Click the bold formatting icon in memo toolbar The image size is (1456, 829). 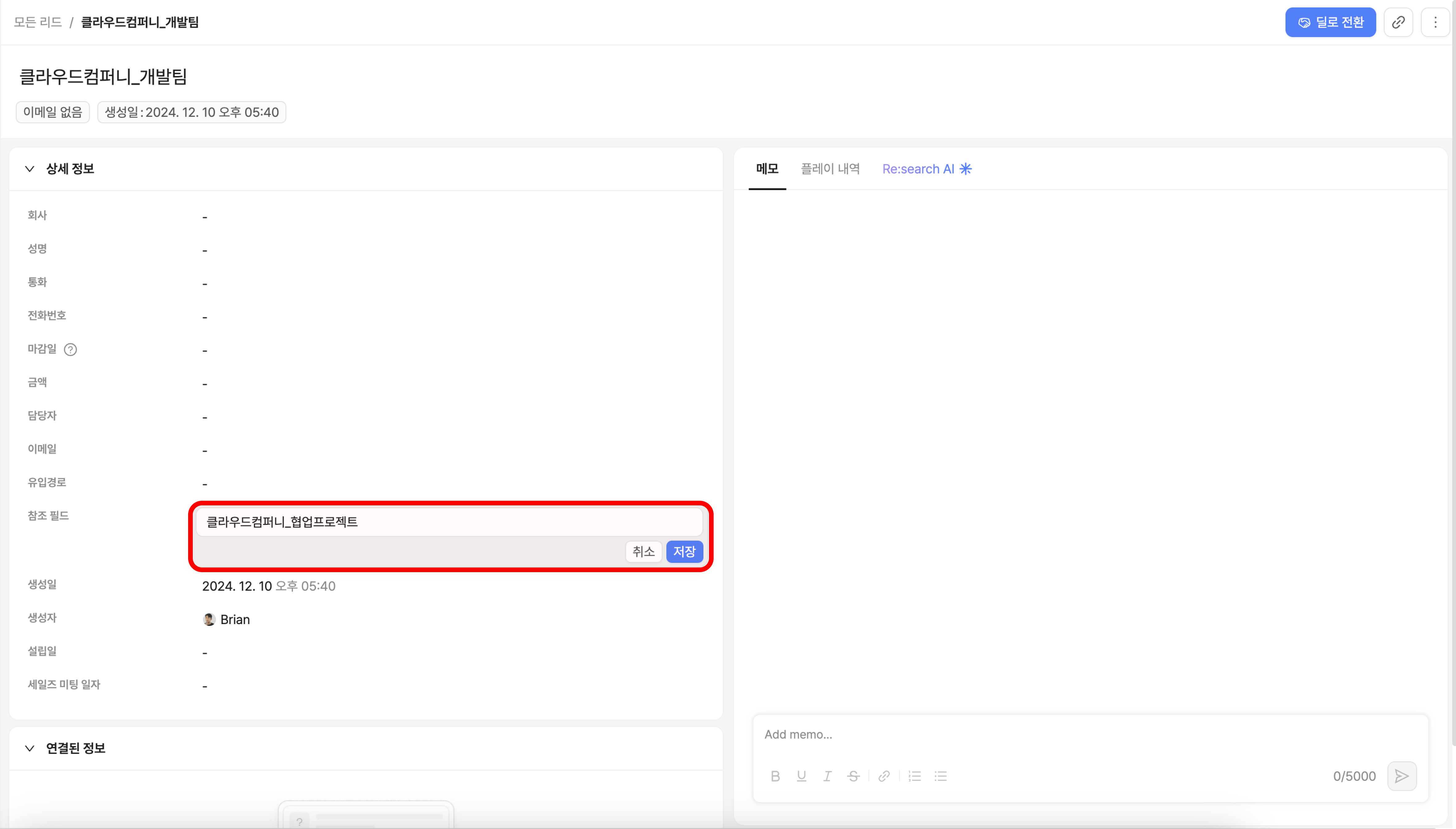pyautogui.click(x=775, y=776)
